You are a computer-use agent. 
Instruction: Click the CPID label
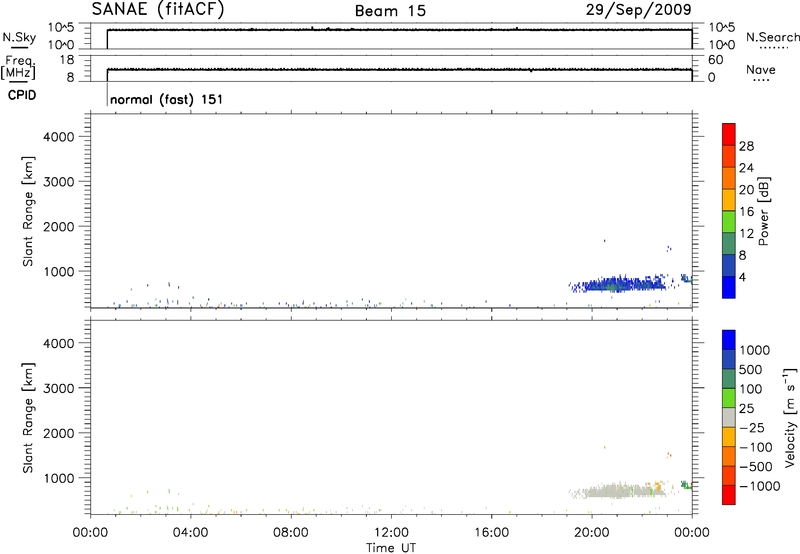click(x=22, y=95)
